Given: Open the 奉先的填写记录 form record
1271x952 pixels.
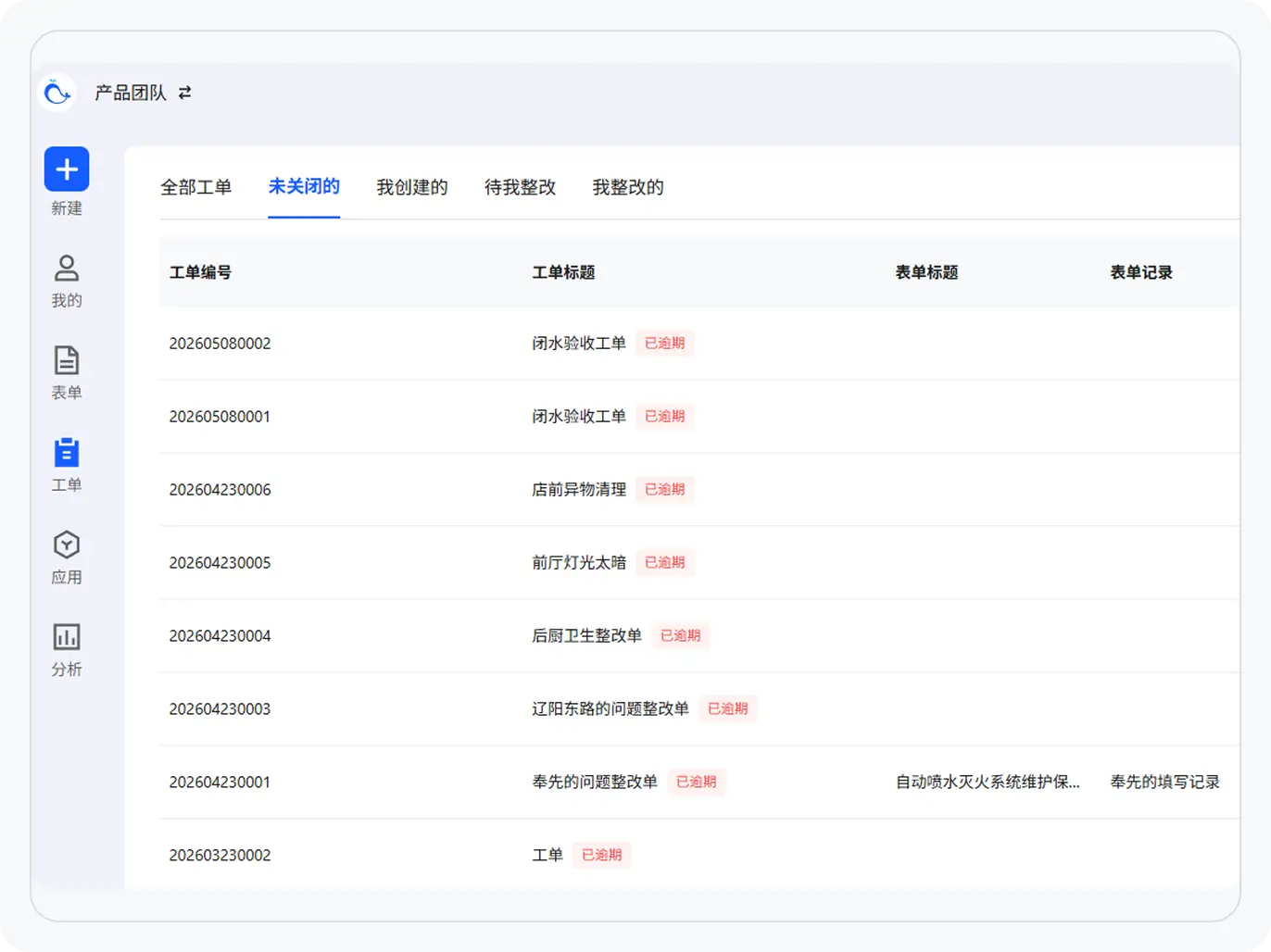Looking at the screenshot, I should click(x=1165, y=783).
